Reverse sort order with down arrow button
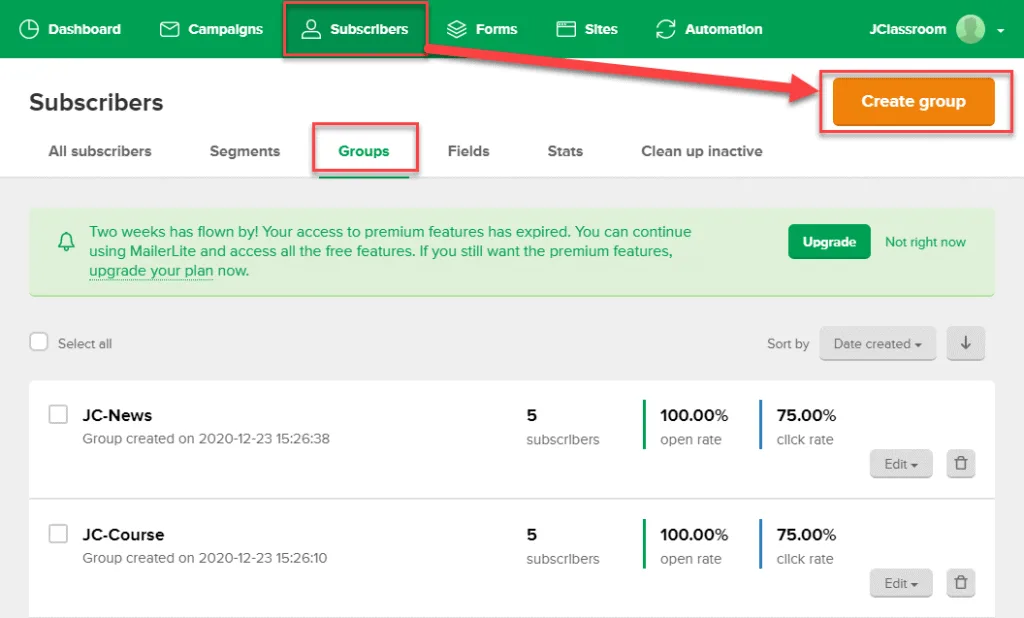Screen dimensions: 1024x618 965,343
